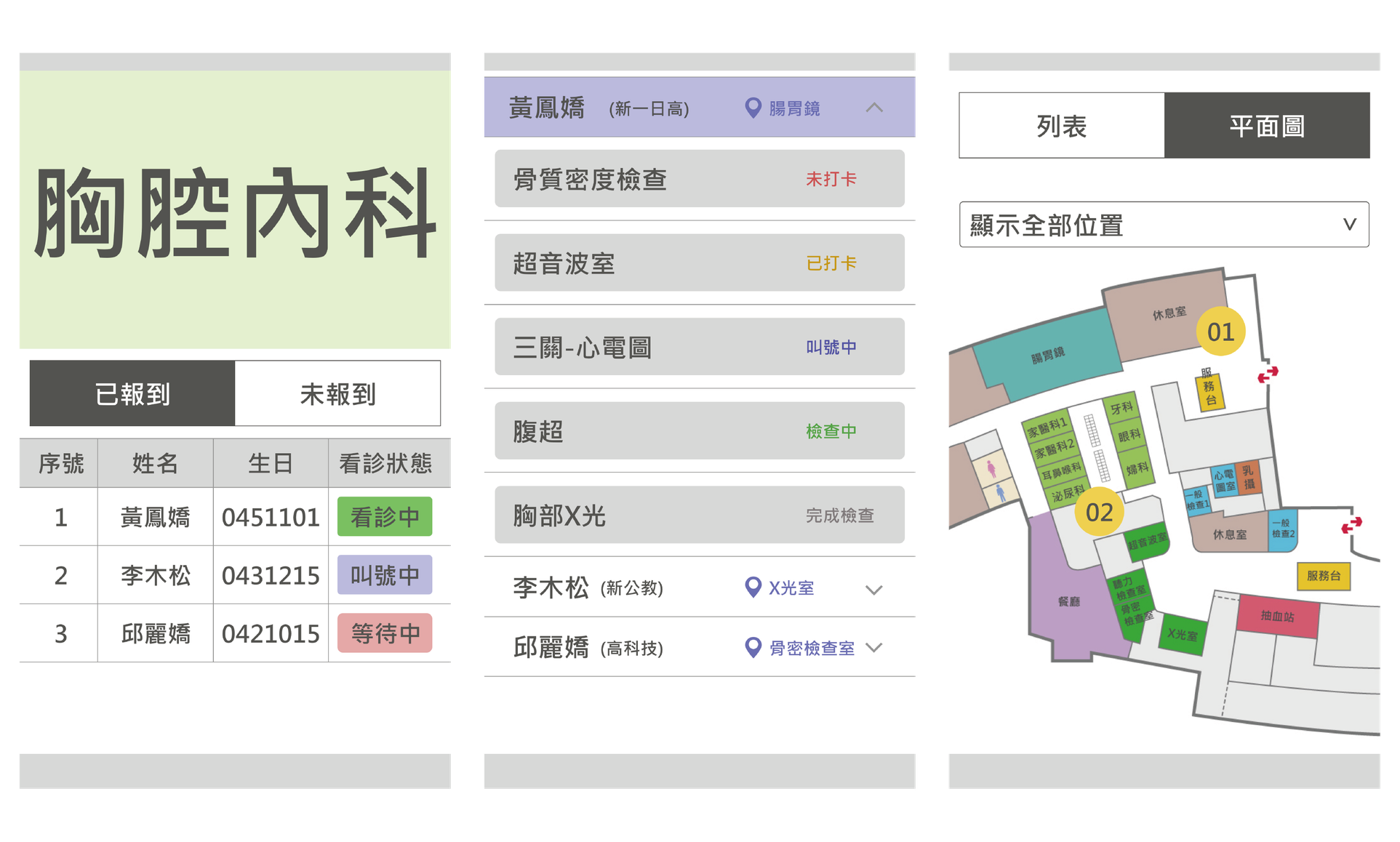Screen dimensions: 1400x842
Task: Click 叫號中 status badge for 李木松
Action: tap(385, 575)
